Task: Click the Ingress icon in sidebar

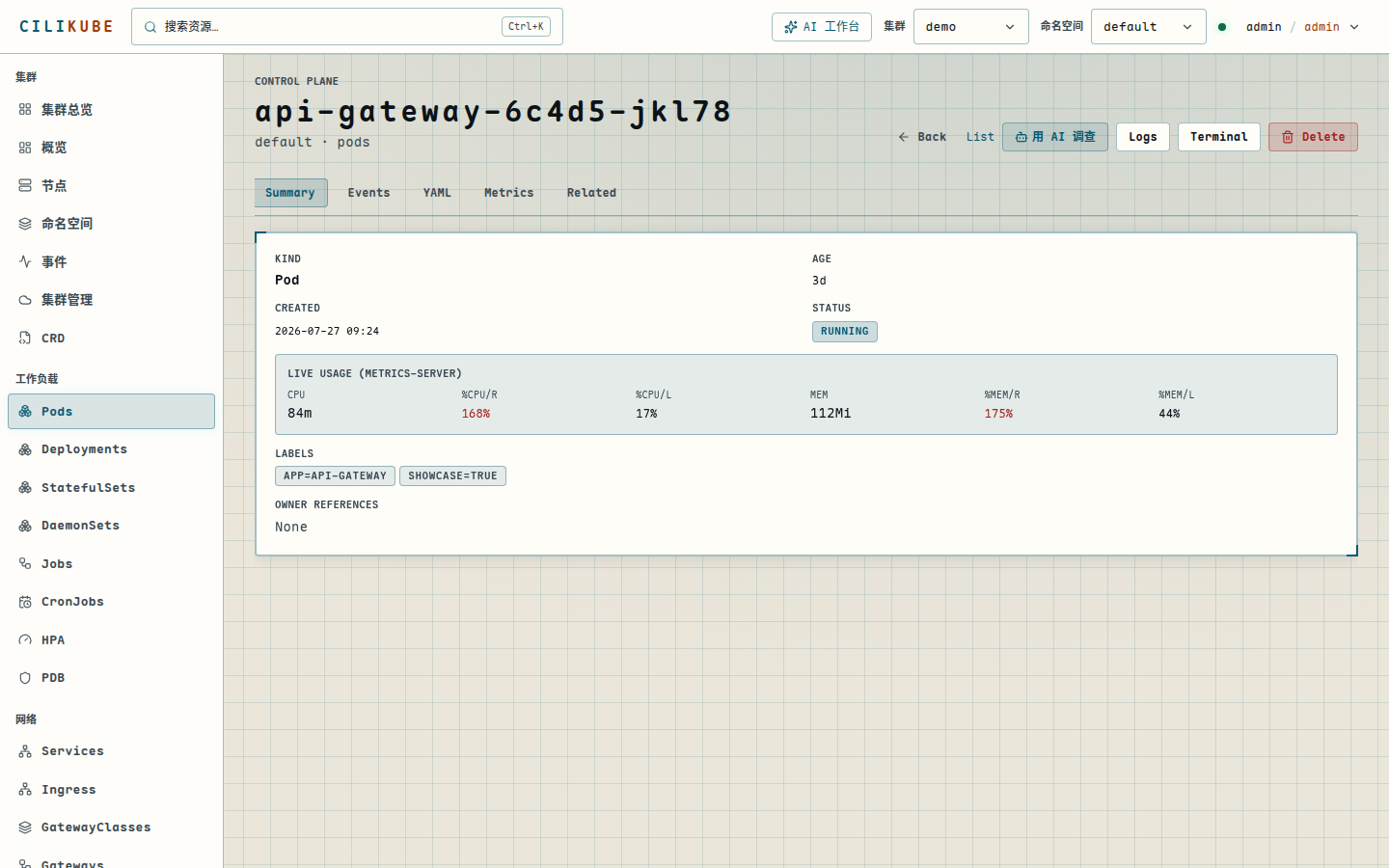Action: coord(25,790)
